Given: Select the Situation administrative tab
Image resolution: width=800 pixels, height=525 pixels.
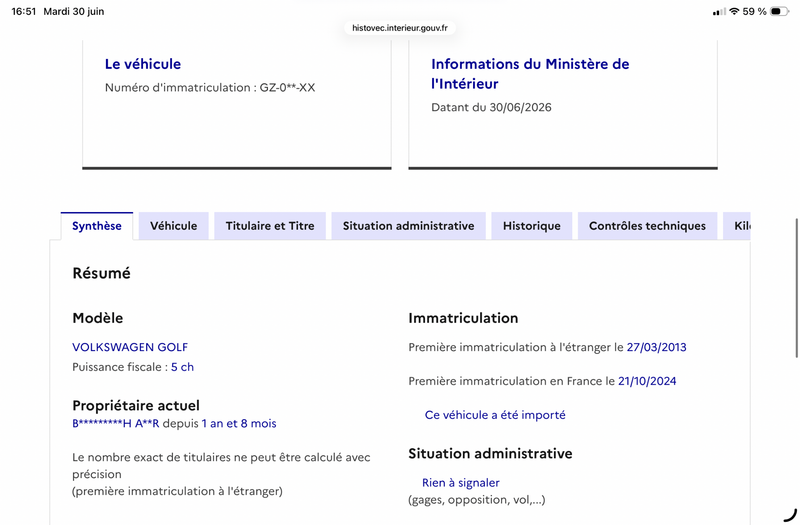Looking at the screenshot, I should pyautogui.click(x=408, y=226).
